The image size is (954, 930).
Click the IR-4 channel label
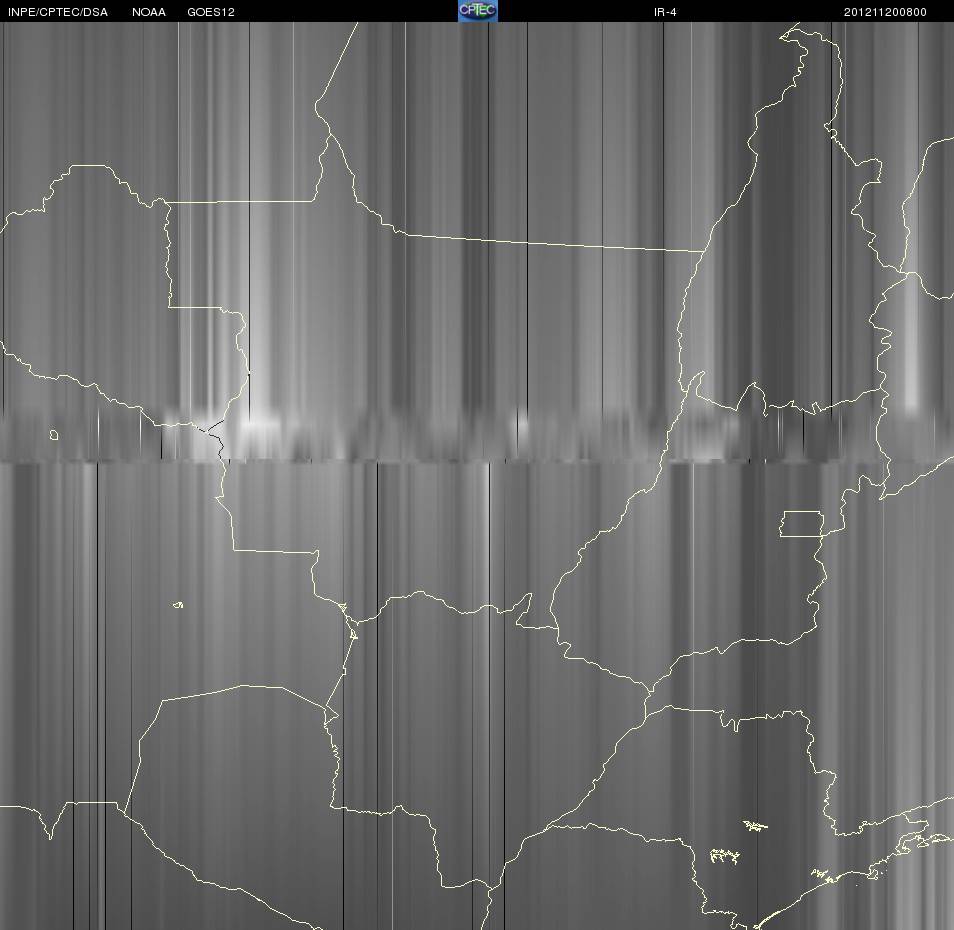pos(665,12)
